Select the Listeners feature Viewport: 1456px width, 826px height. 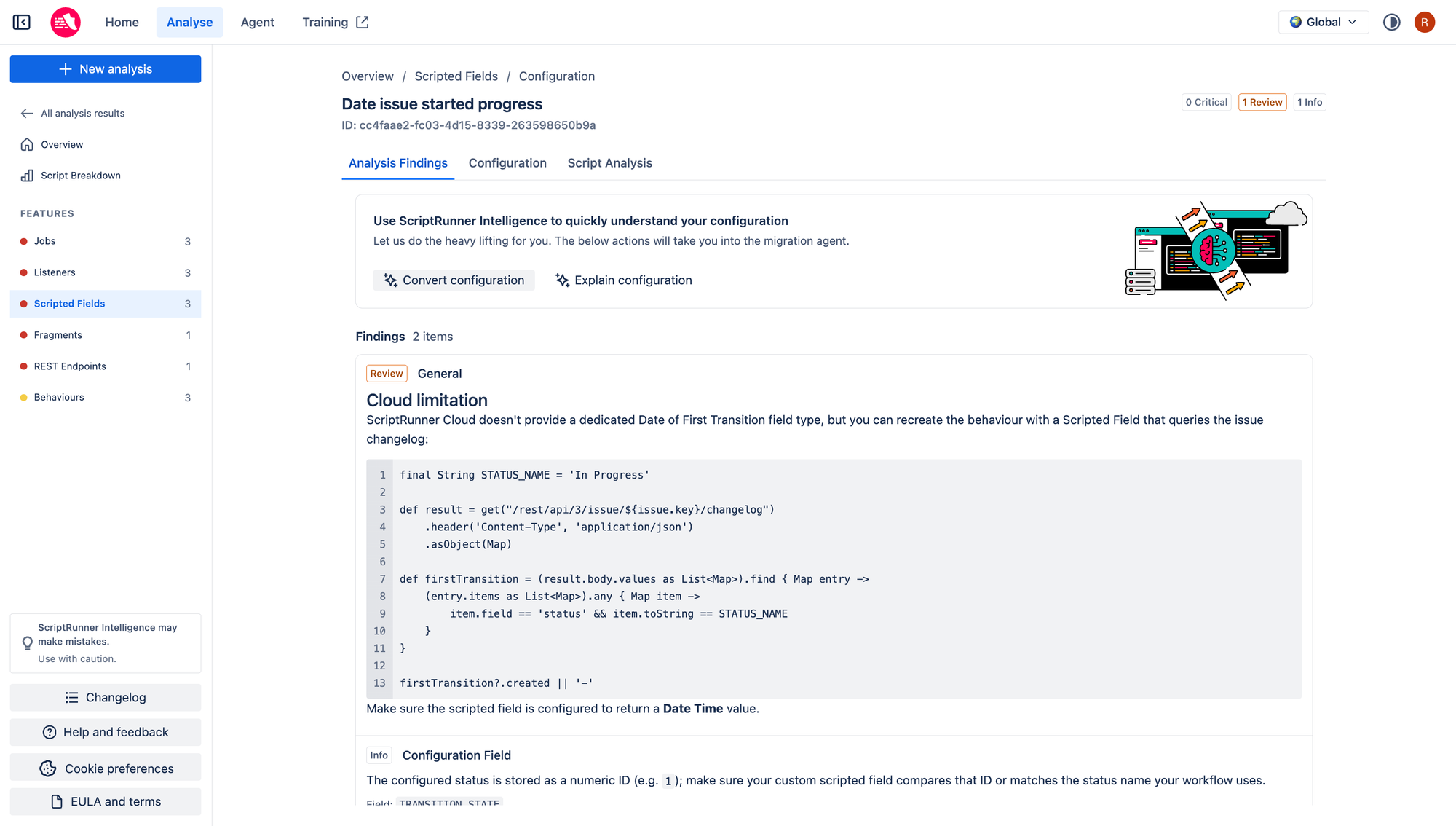(106, 273)
